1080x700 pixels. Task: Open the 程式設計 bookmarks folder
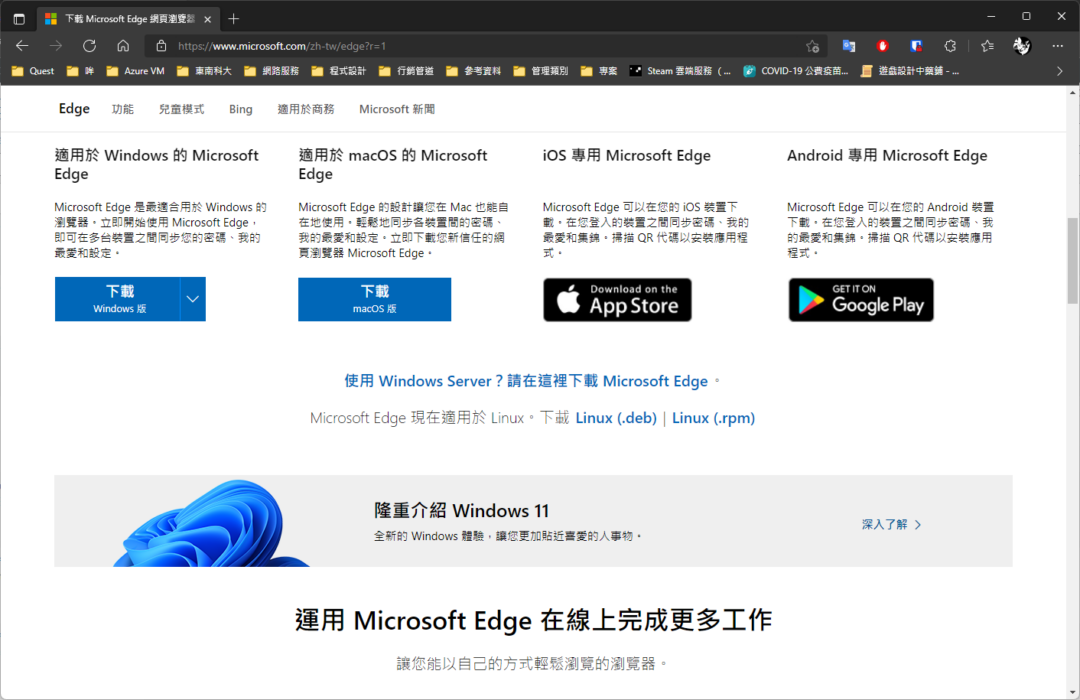339,71
